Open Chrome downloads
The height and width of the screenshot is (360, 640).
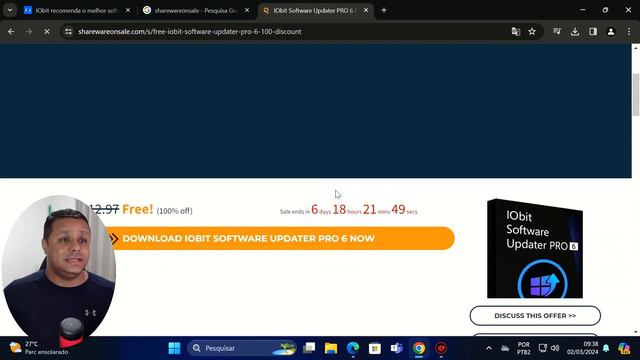click(x=575, y=31)
